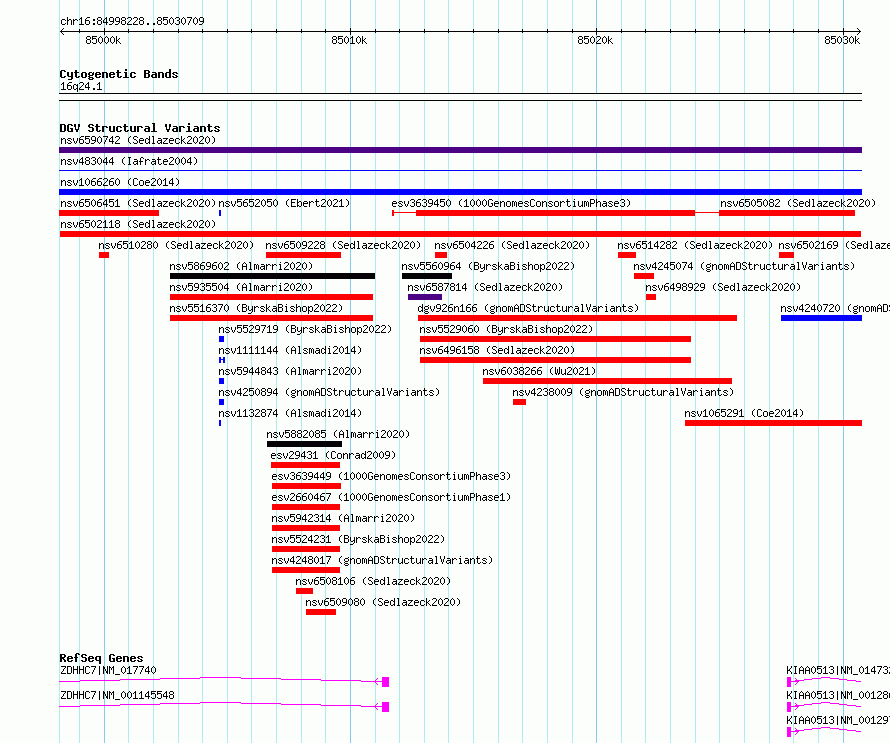Open nsv5529719 (ByrskaBishop2022) label
Screen dimensions: 890x743
click(x=305, y=329)
